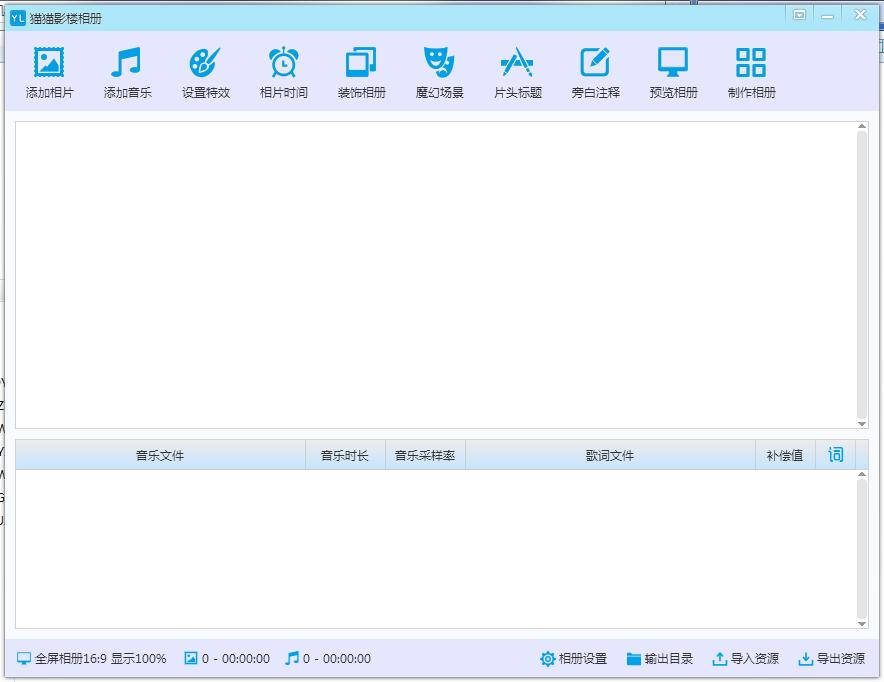Viewport: 884px width, 682px height.
Task: Click the 歌词文件 column header
Action: [x=609, y=455]
